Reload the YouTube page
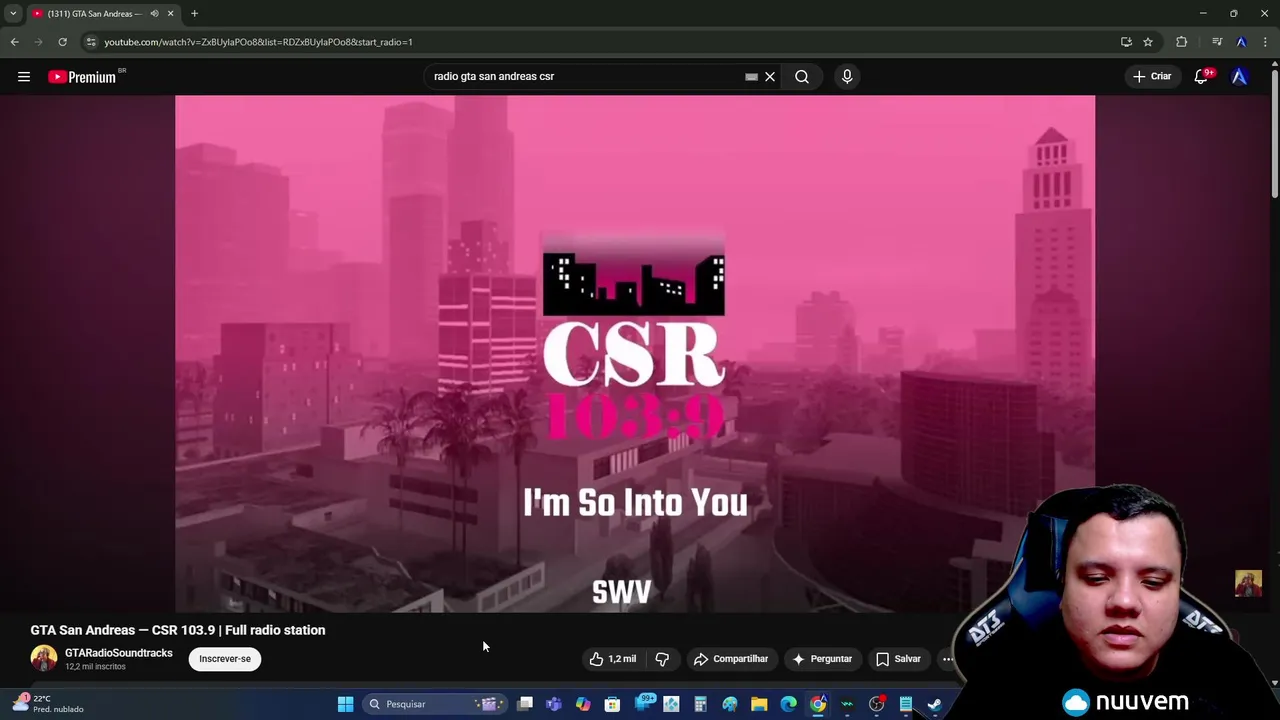 click(x=62, y=42)
